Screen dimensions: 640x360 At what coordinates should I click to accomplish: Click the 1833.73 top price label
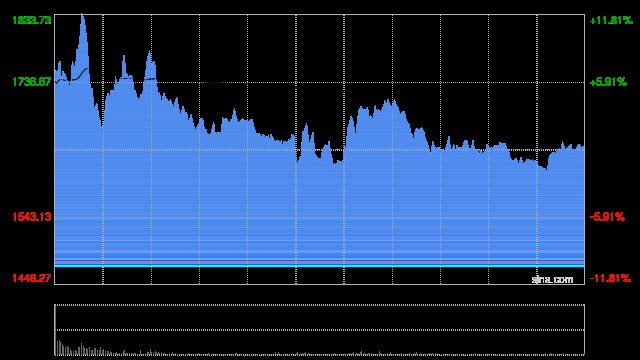pyautogui.click(x=32, y=20)
